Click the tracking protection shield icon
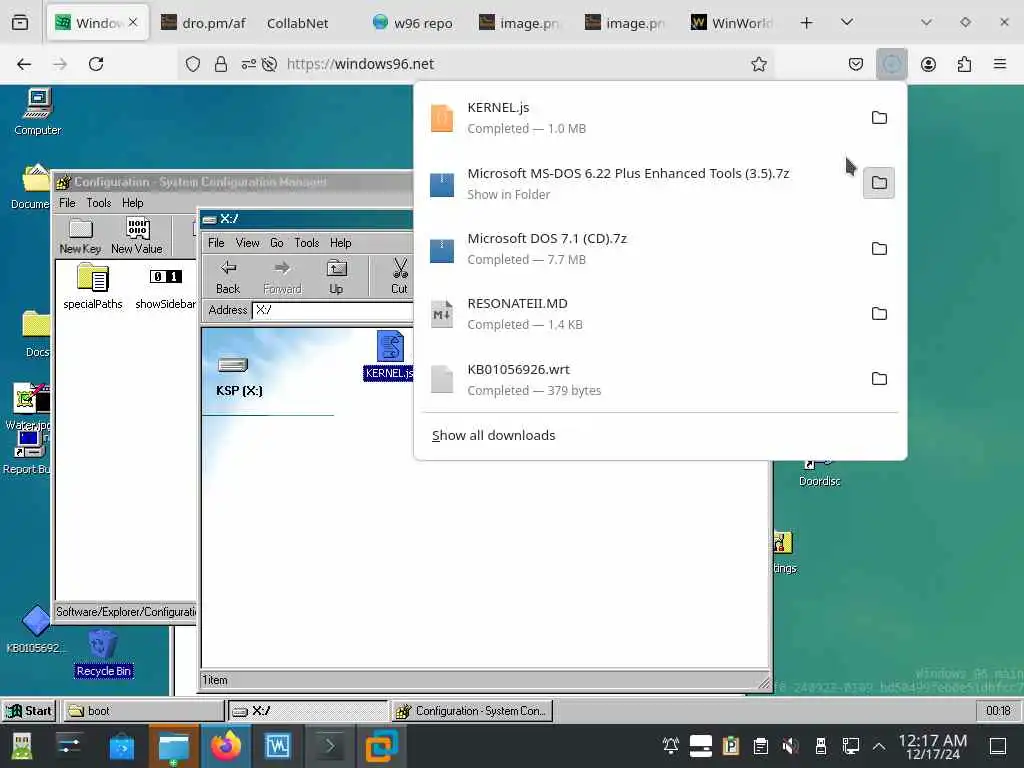This screenshot has height=768, width=1024. pos(193,64)
